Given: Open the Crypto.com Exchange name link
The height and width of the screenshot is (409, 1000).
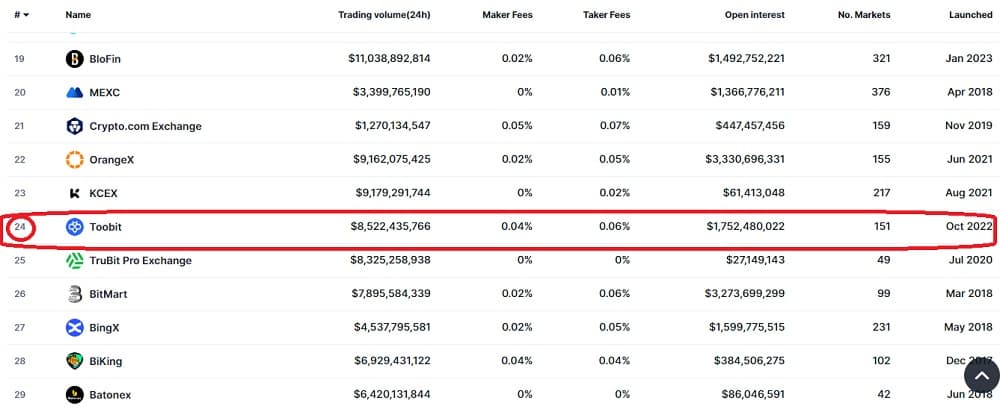Looking at the screenshot, I should click(x=145, y=126).
